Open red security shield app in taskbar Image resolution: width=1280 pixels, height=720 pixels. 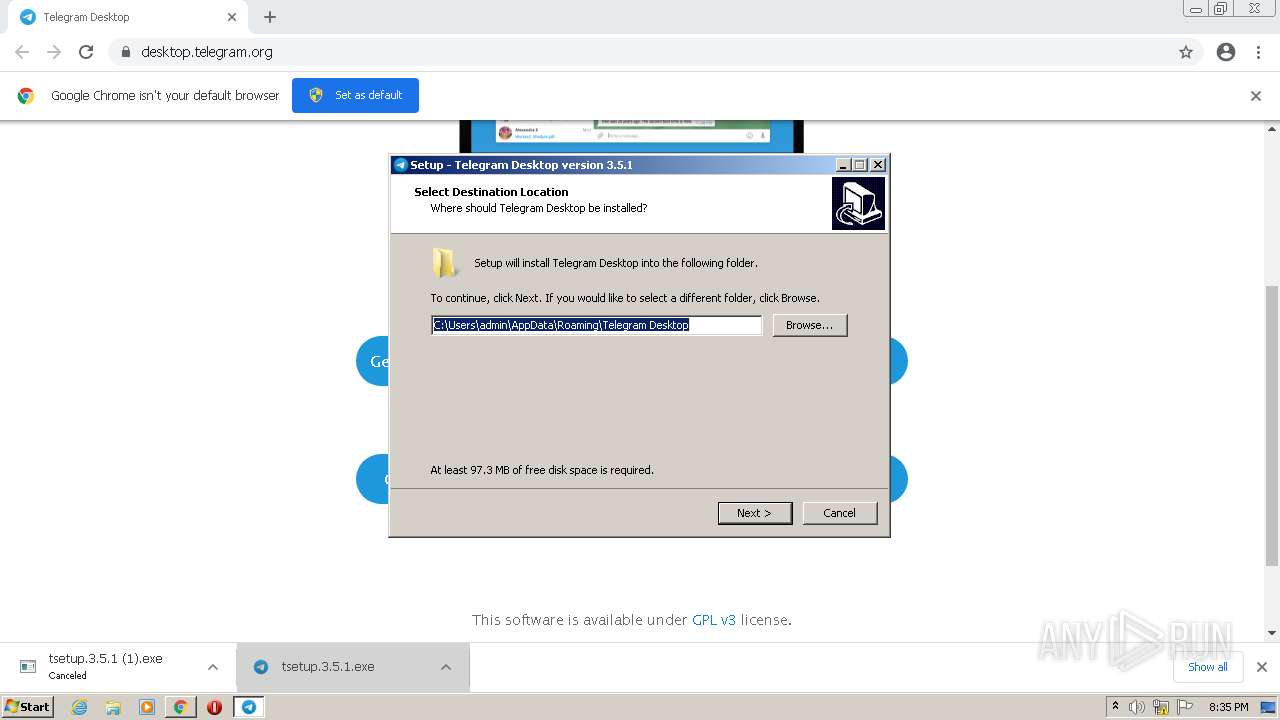pos(214,707)
